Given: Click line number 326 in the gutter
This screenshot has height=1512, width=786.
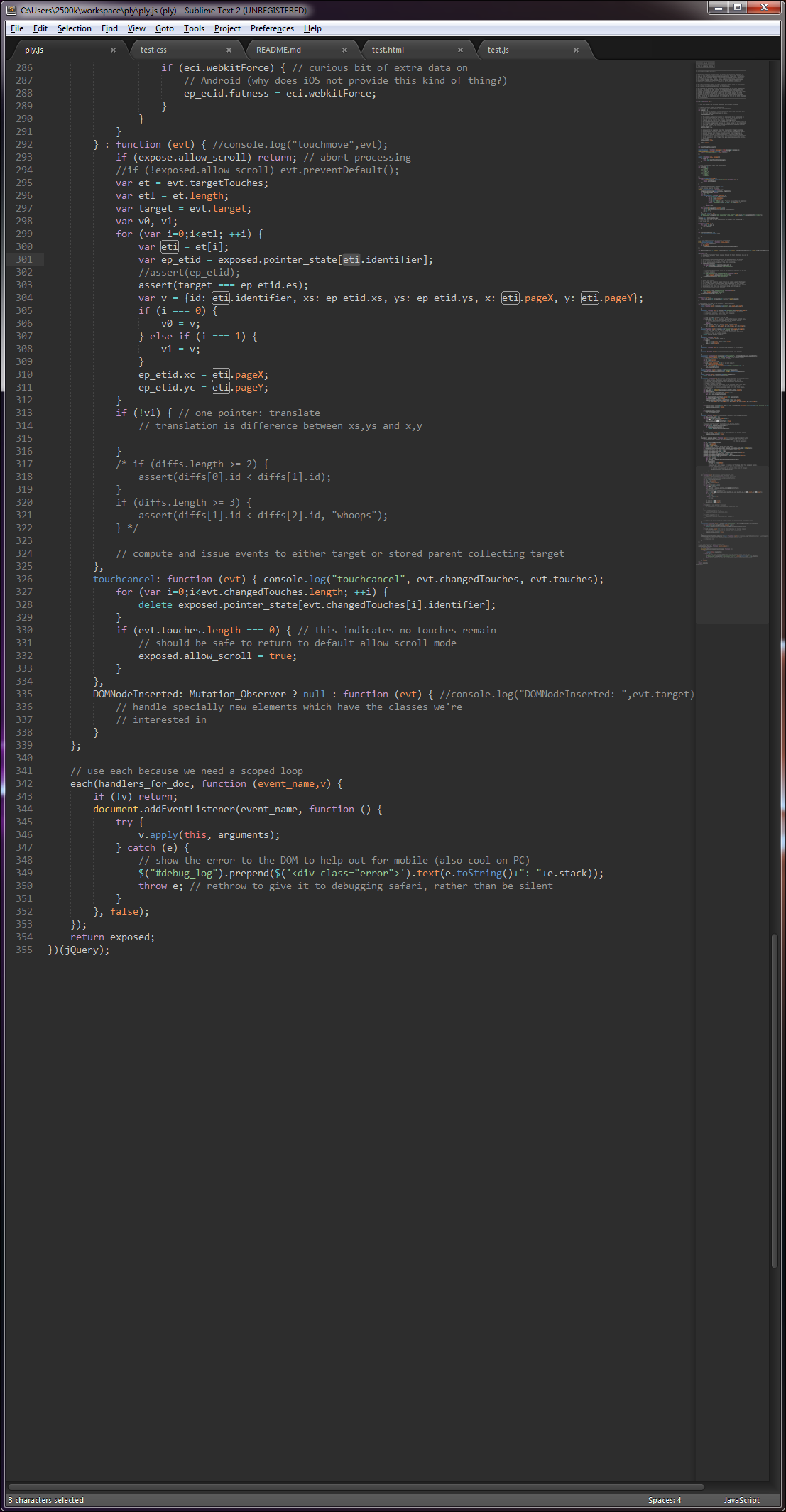Looking at the screenshot, I should 24,580.
